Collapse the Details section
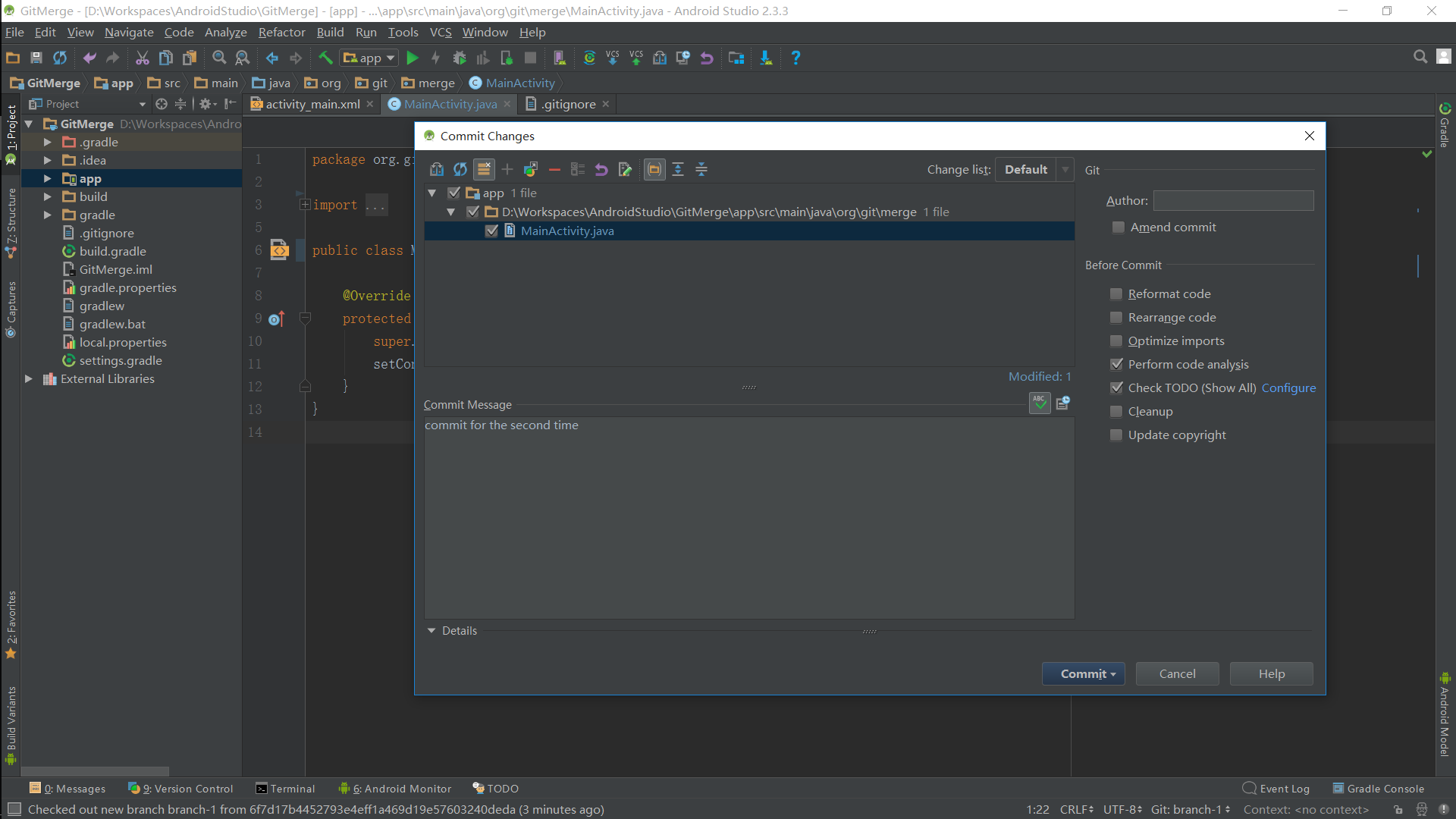 click(431, 631)
